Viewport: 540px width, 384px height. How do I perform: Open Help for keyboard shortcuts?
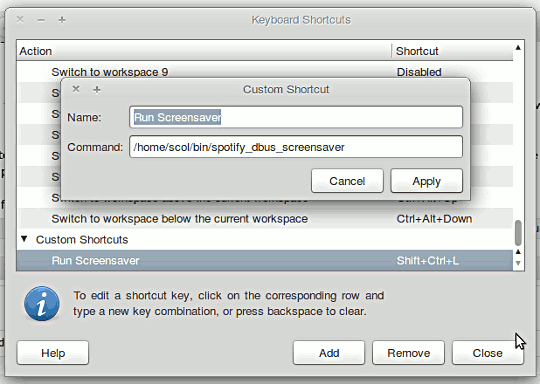pos(53,353)
